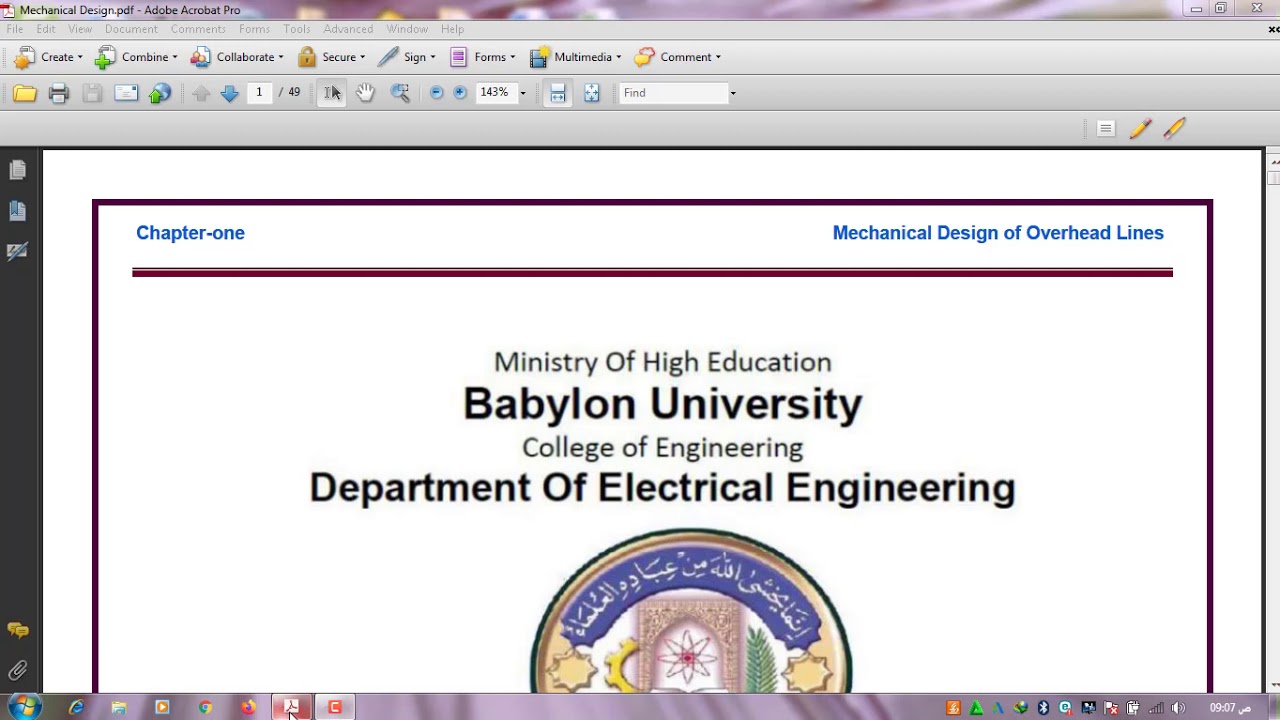
Task: Open the Advanced menu
Action: 348,29
